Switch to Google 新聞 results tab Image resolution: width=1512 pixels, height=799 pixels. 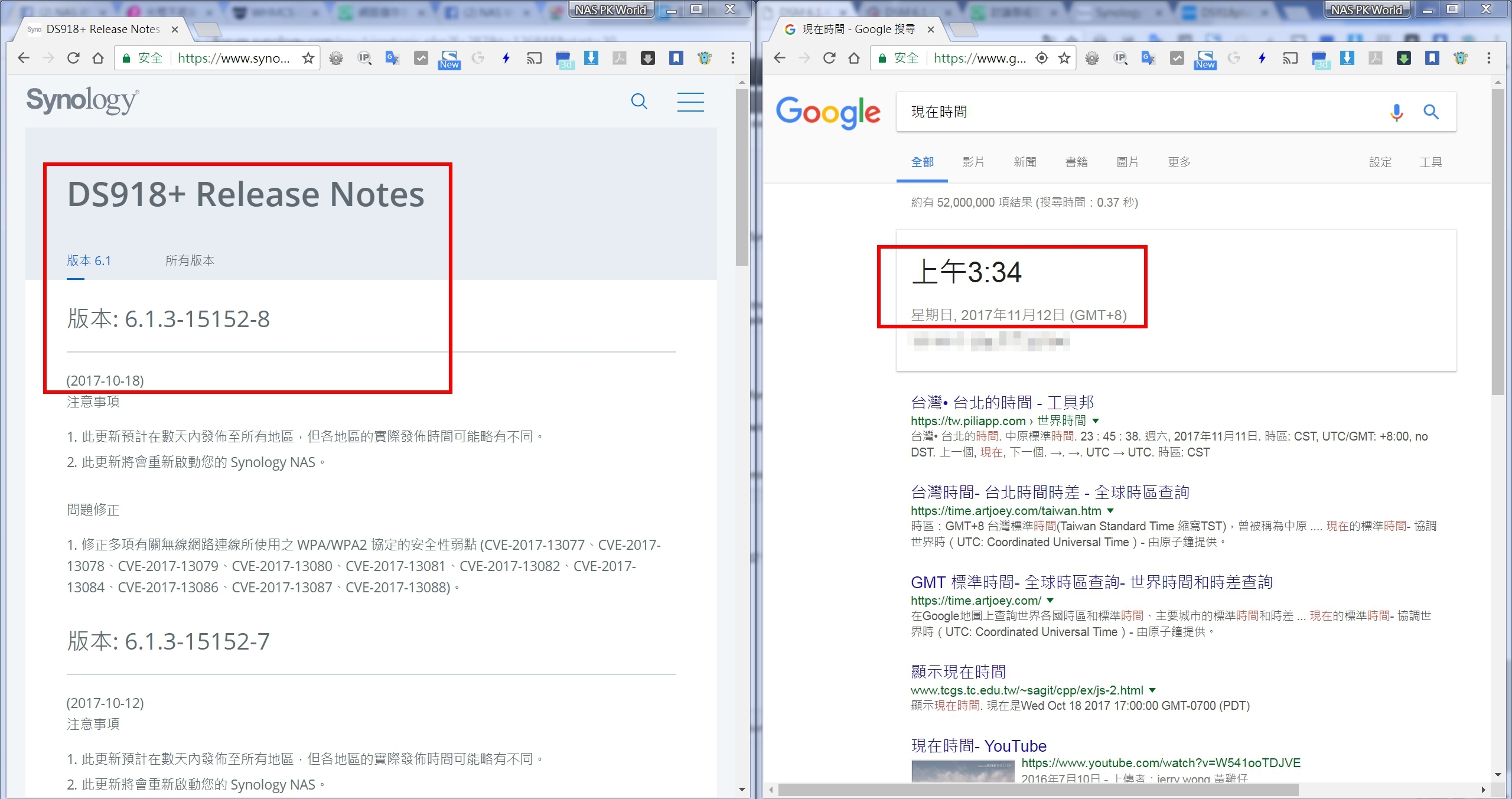coord(1025,162)
